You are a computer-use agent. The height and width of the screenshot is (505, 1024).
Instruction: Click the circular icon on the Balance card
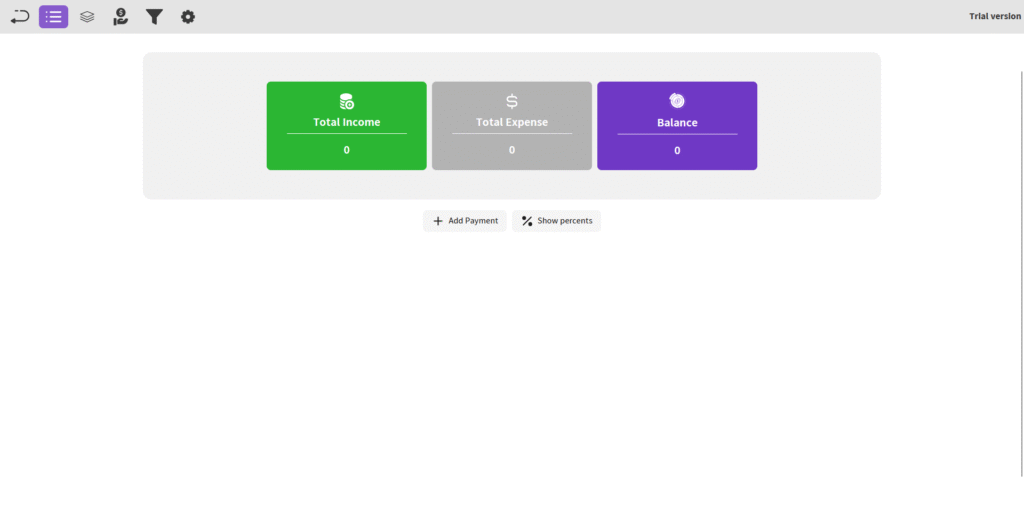click(x=677, y=101)
